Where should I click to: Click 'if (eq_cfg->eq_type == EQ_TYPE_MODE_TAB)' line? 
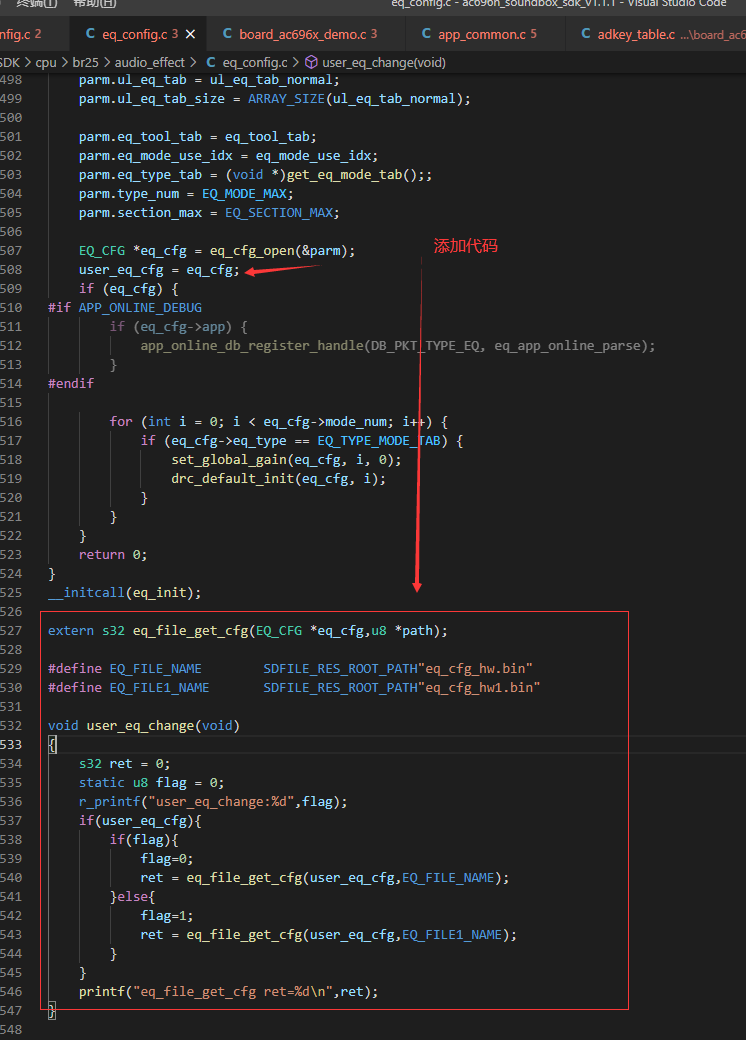coord(302,440)
